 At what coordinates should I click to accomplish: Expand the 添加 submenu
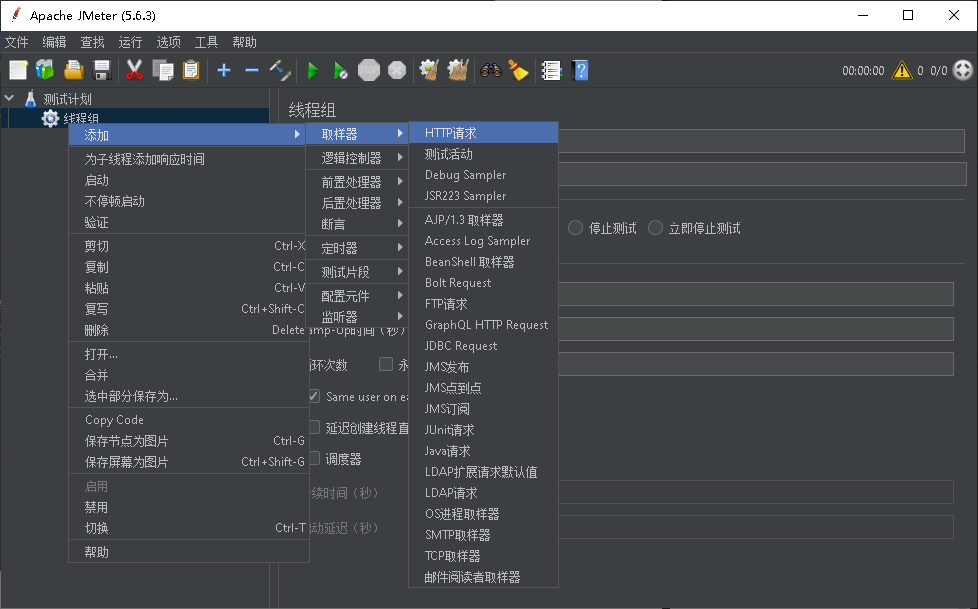click(186, 135)
